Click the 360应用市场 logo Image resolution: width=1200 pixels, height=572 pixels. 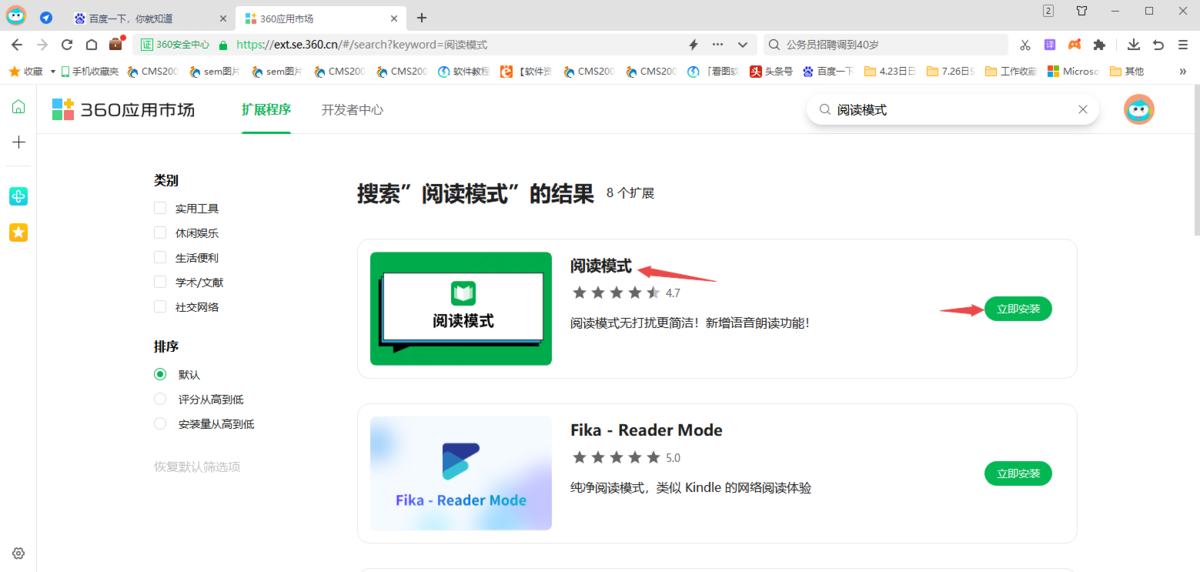click(123, 110)
